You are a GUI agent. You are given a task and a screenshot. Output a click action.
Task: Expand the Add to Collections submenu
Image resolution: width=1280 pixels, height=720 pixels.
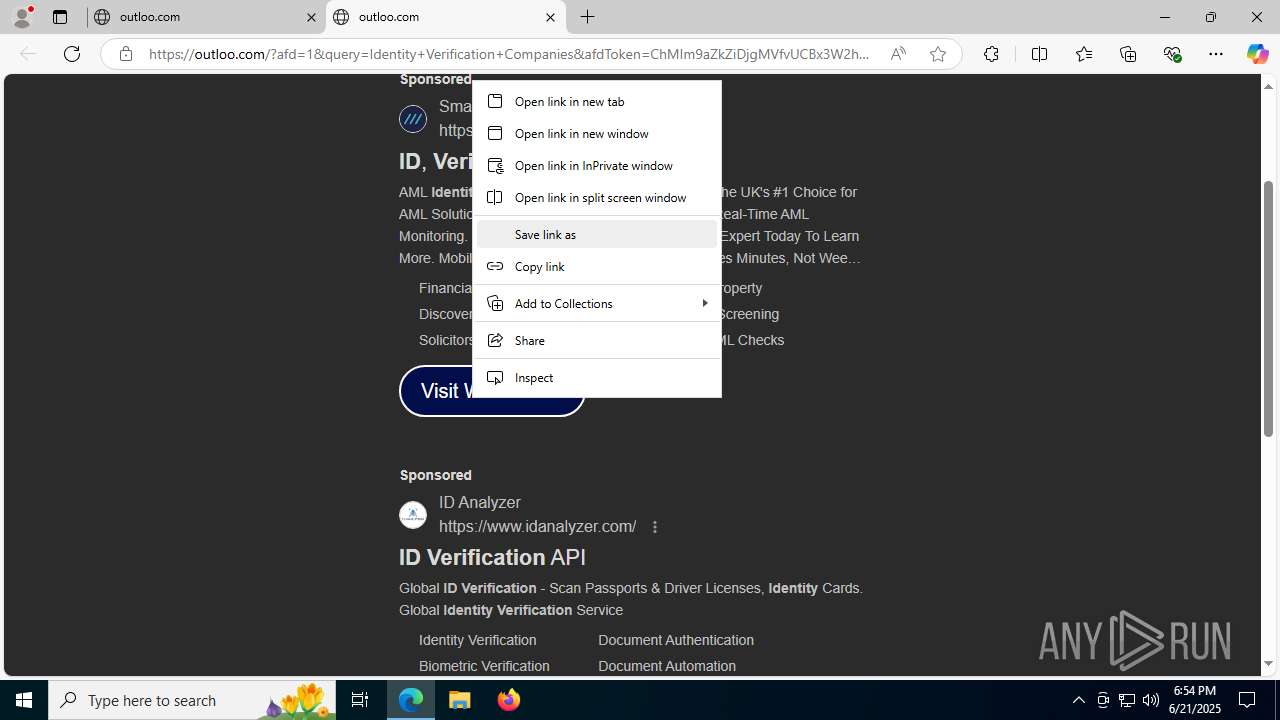[x=597, y=303]
